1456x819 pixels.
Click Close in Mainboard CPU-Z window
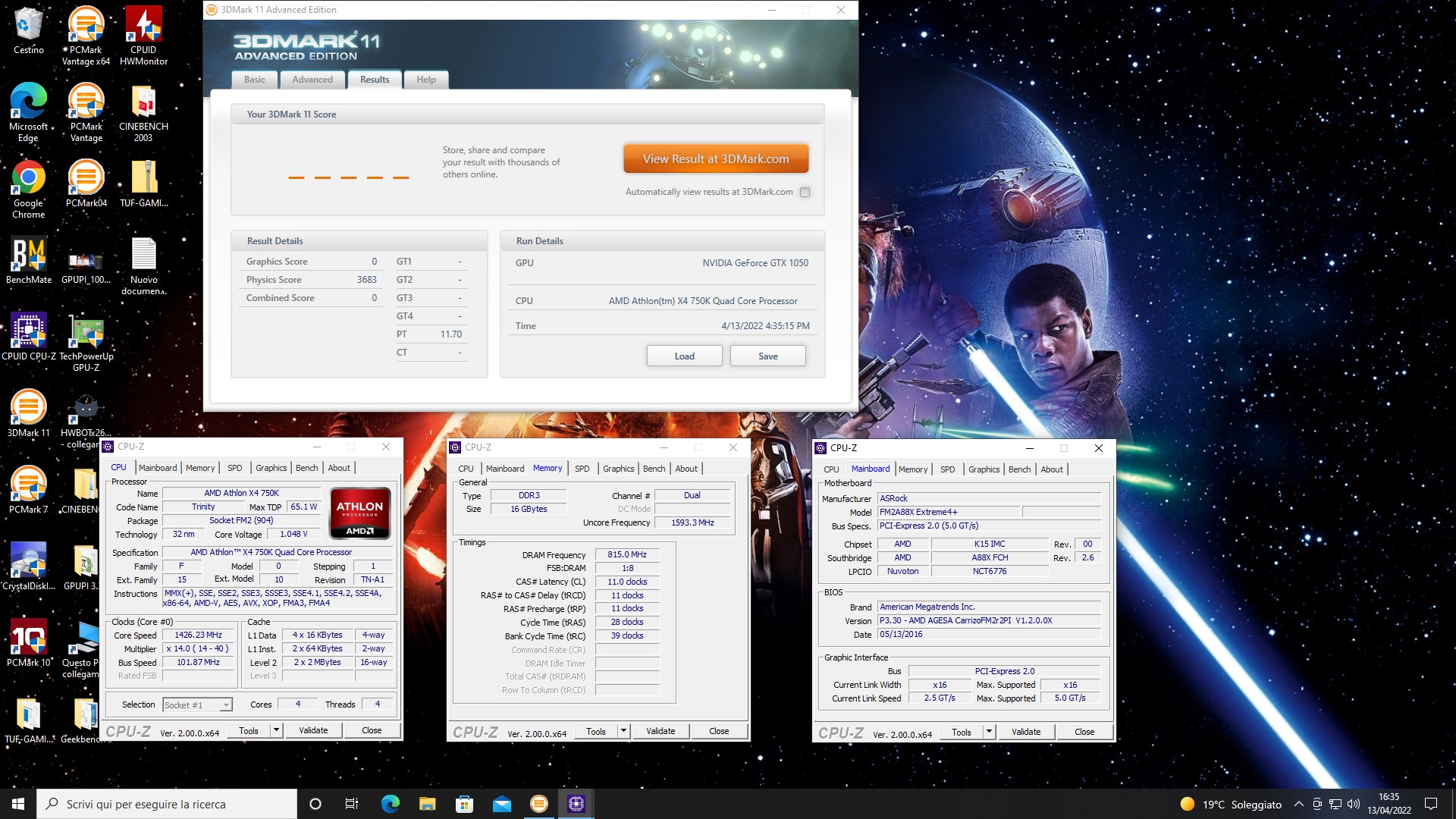point(1084,732)
